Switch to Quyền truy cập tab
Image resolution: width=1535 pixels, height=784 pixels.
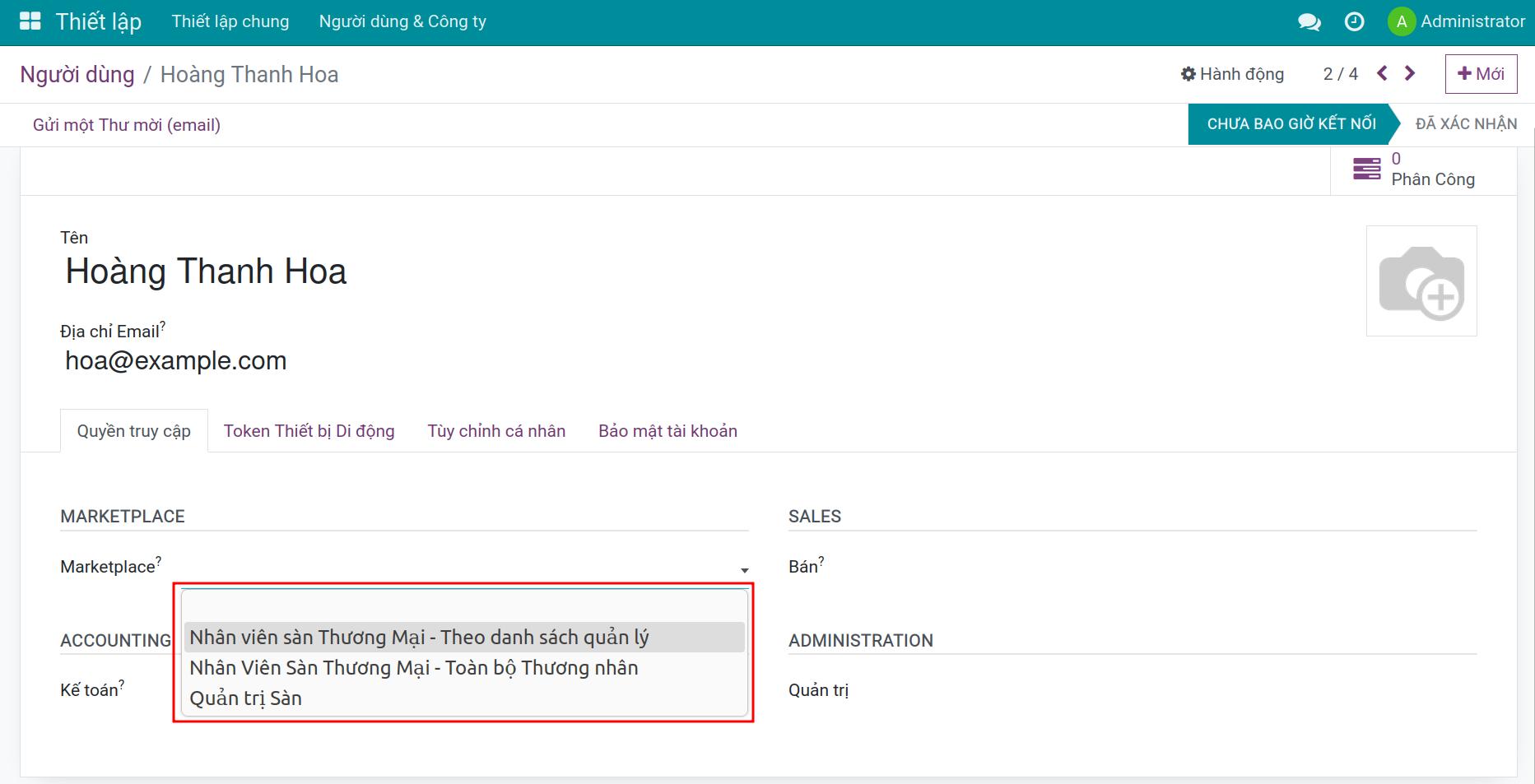point(134,431)
